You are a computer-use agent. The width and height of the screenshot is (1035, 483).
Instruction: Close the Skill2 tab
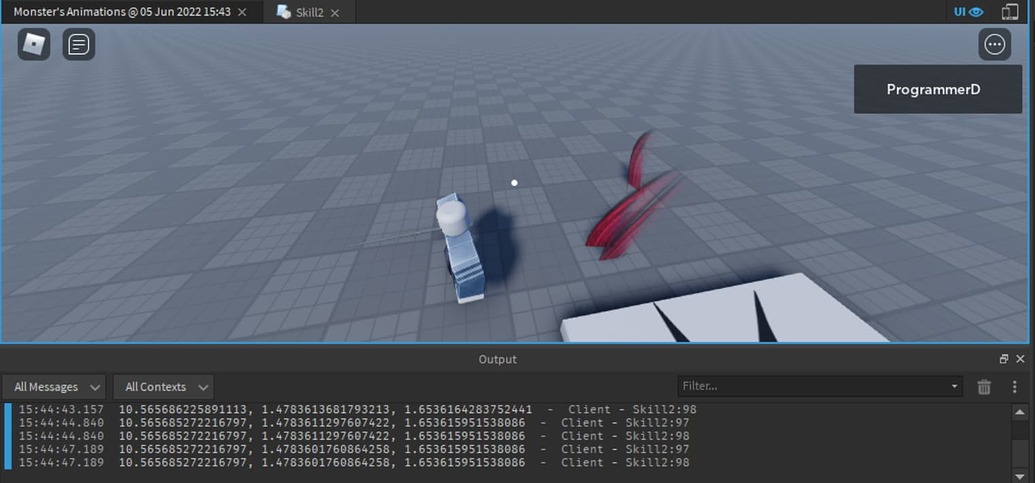tap(335, 13)
